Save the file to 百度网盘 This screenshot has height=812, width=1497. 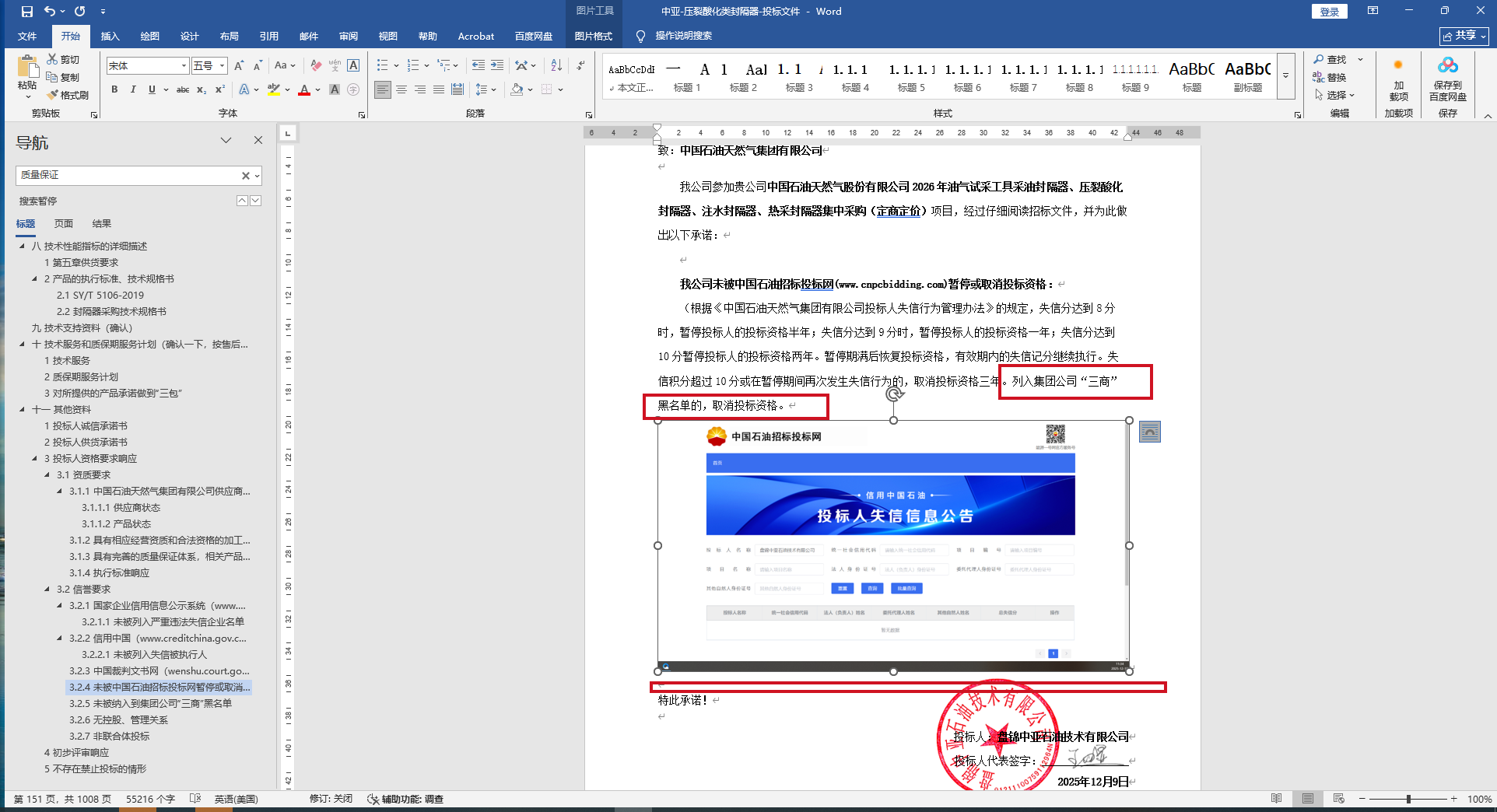point(1447,79)
